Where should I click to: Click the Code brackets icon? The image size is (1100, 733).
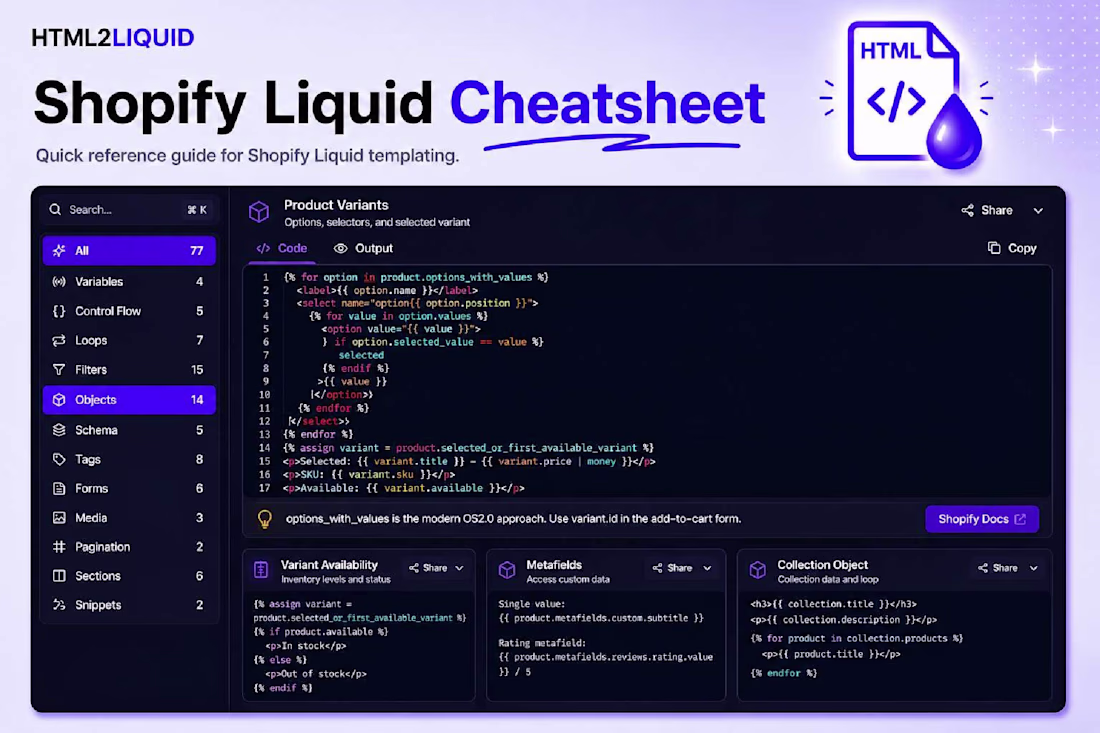coord(263,248)
